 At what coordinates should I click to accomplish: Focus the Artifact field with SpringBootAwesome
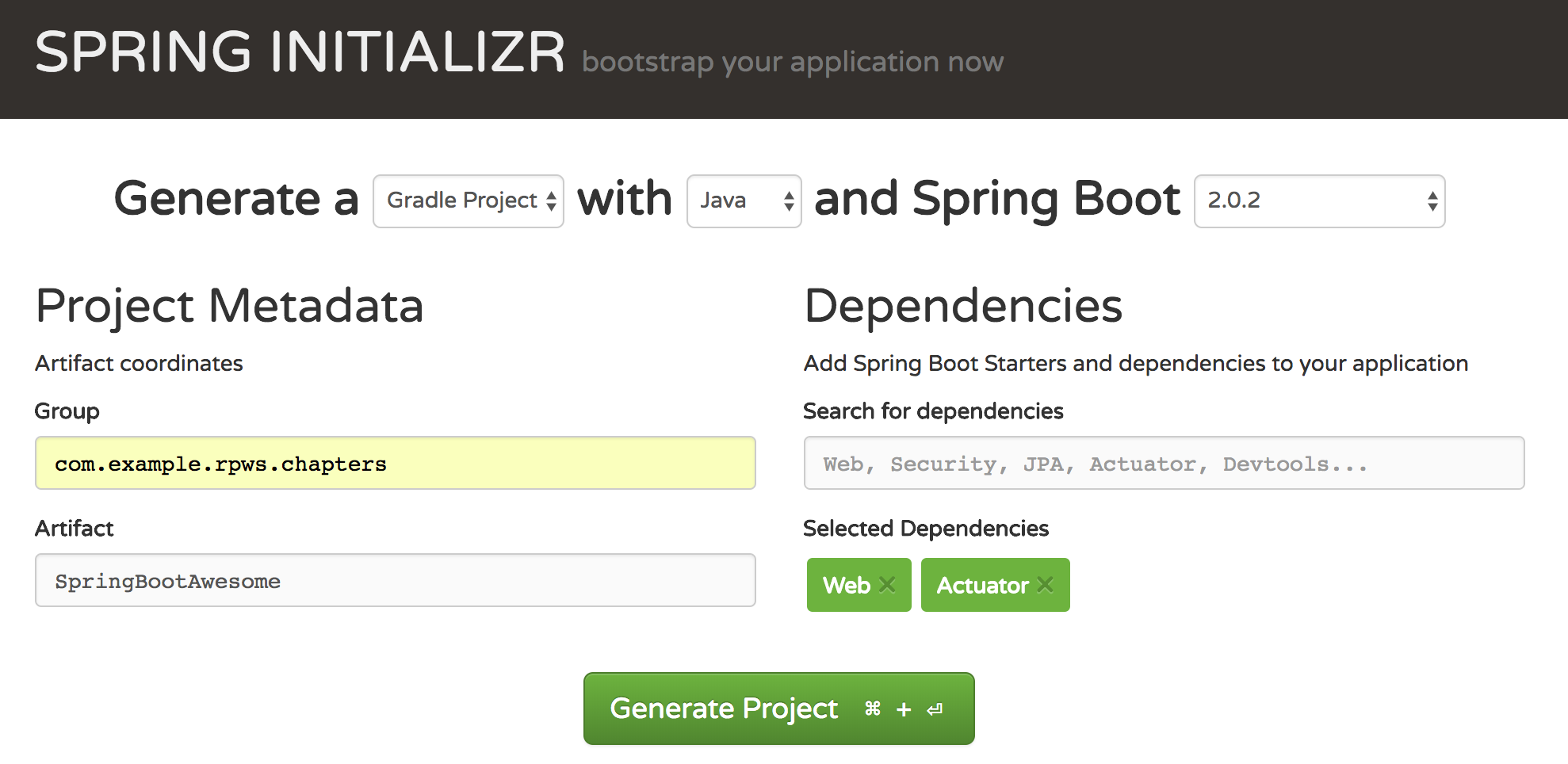tap(395, 581)
